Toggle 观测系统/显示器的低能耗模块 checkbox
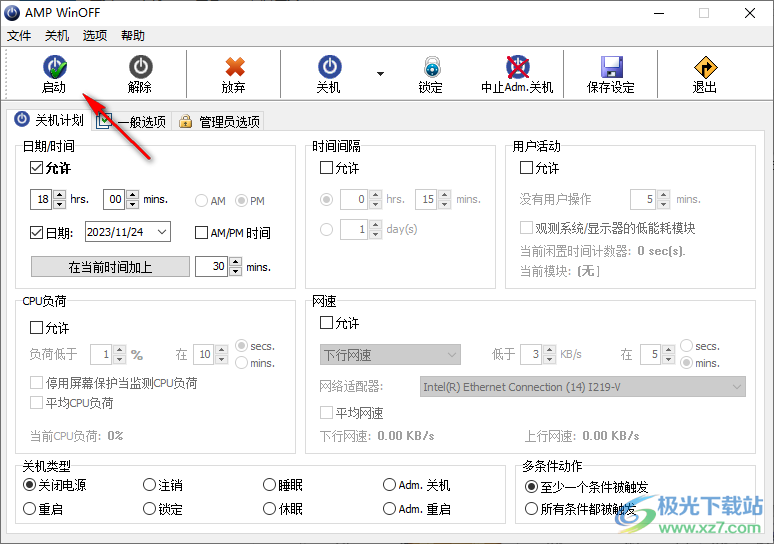Image resolution: width=774 pixels, height=544 pixels. click(x=526, y=228)
